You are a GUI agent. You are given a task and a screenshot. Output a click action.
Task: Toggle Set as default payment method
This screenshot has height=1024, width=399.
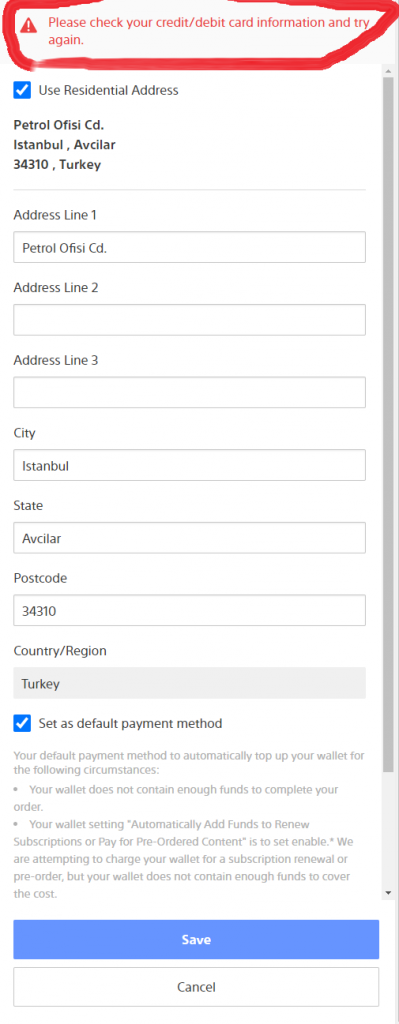click(22, 723)
